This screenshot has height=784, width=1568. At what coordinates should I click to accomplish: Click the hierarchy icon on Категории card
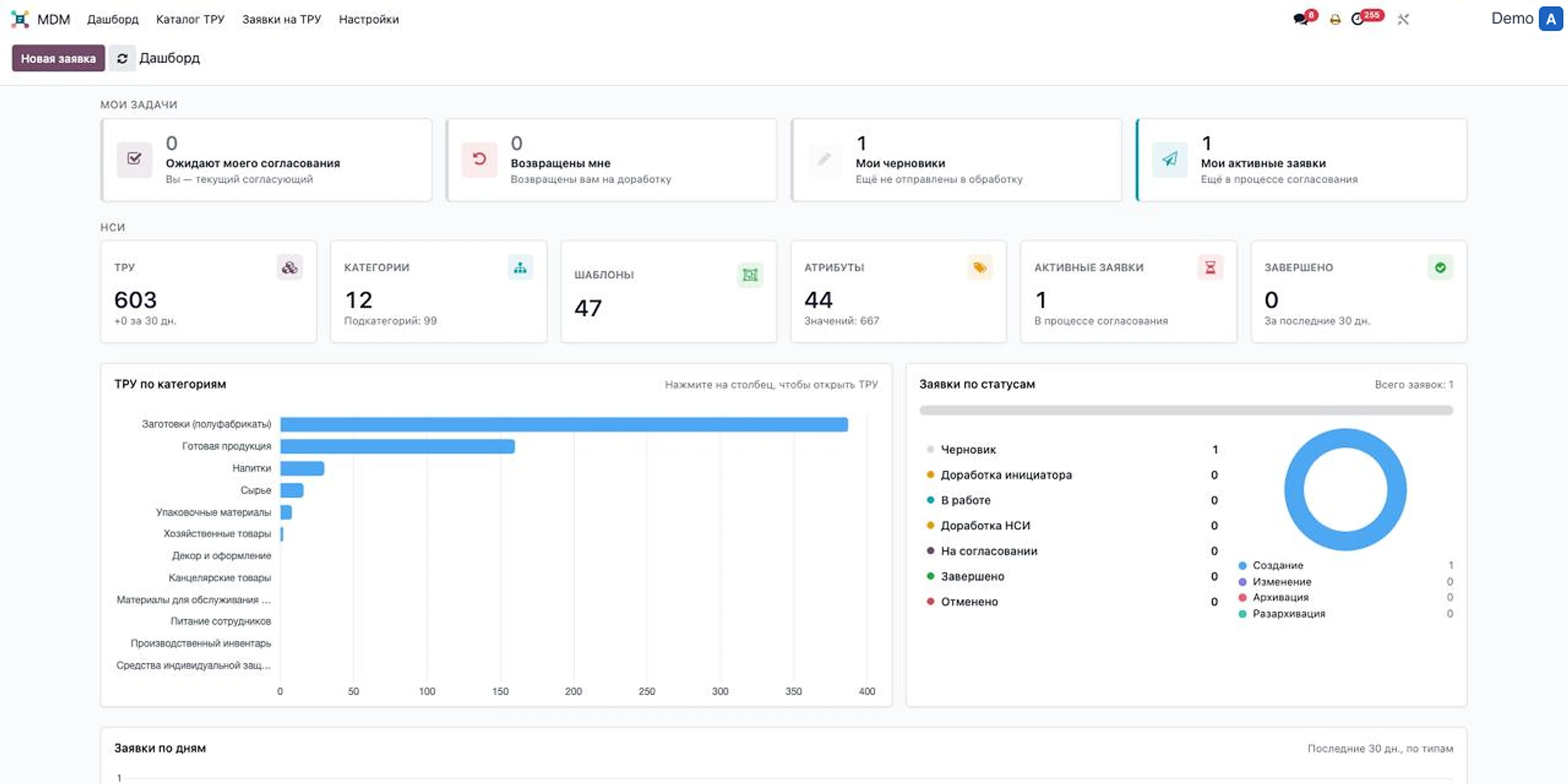click(520, 268)
